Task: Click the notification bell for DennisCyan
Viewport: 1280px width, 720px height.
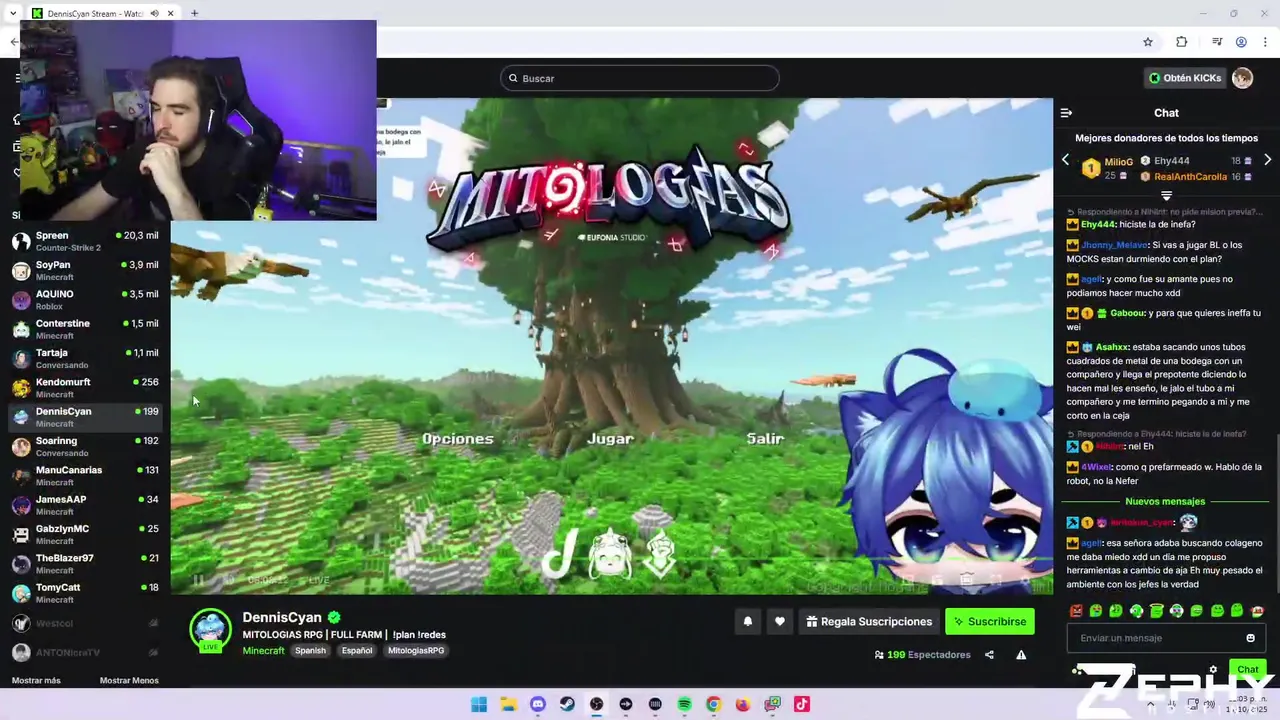Action: 747,621
